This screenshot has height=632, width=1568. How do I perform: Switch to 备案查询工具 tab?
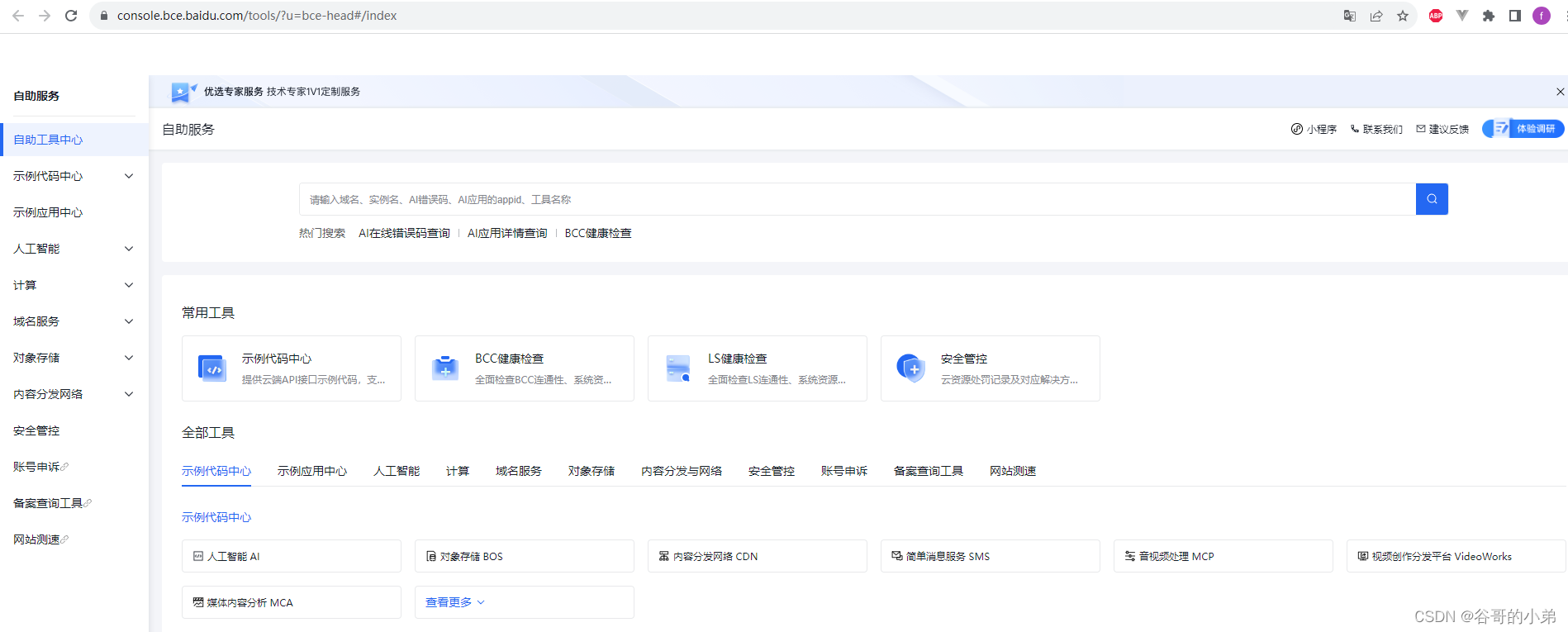[x=929, y=471]
